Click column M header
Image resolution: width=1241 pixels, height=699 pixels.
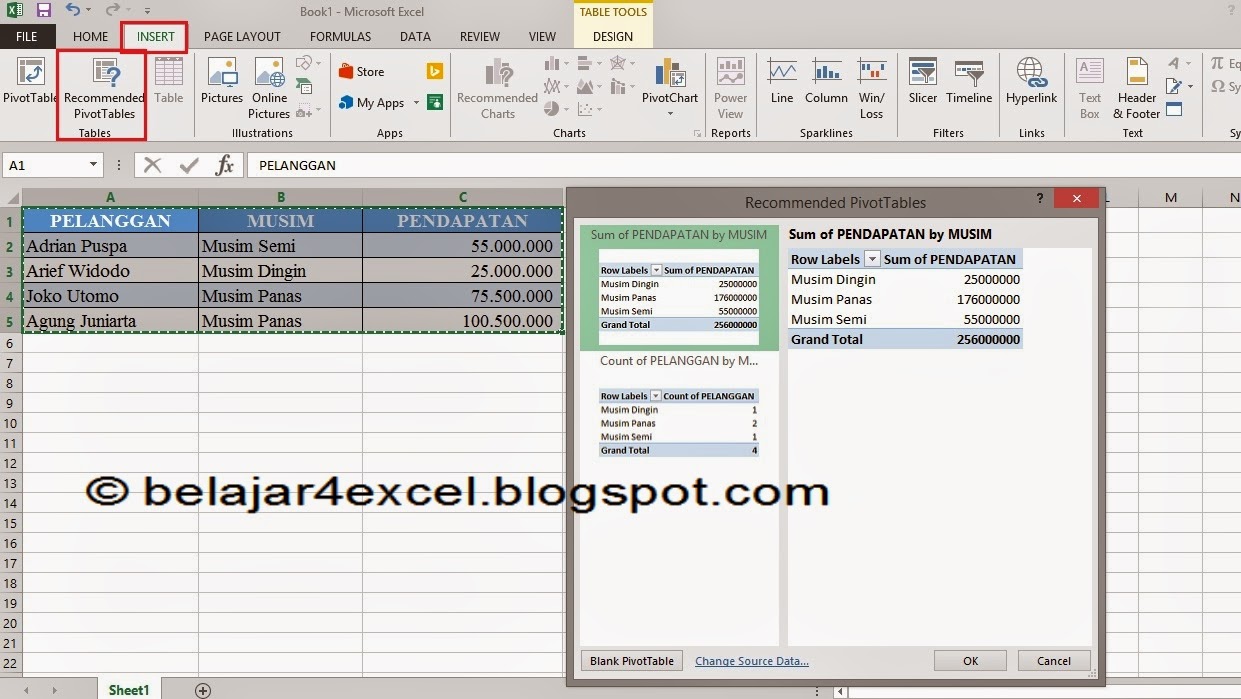tap(1171, 198)
